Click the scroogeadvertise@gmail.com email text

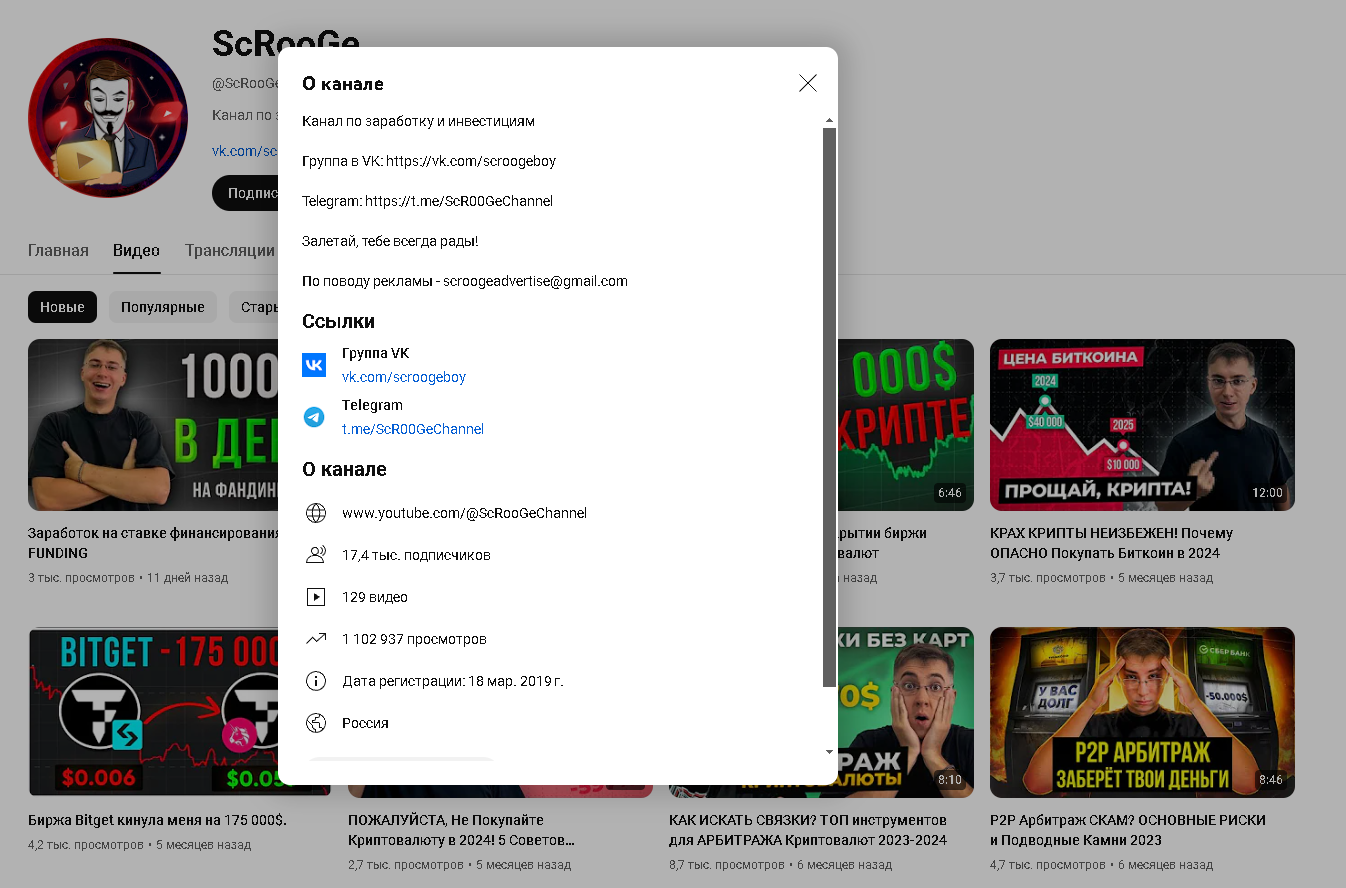click(x=535, y=281)
